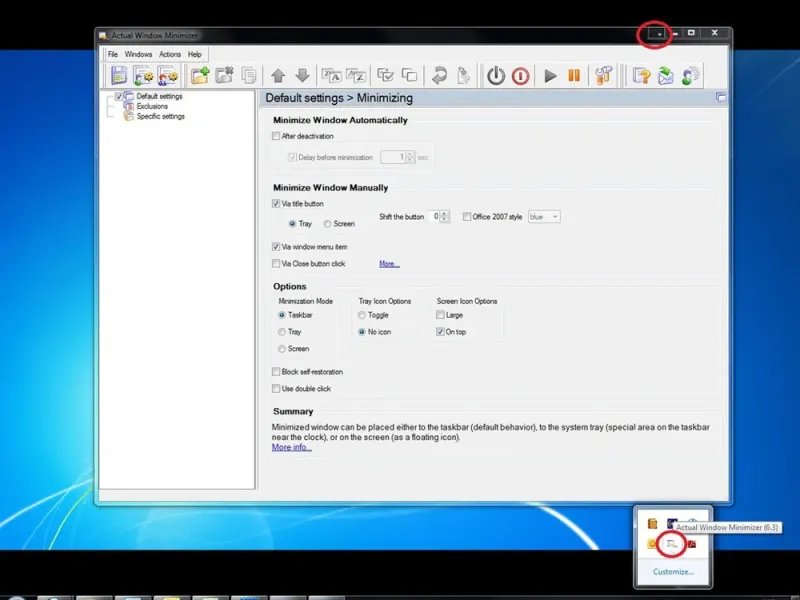
Task: Click the minimize-to-tray button in title bar
Action: pos(657,34)
